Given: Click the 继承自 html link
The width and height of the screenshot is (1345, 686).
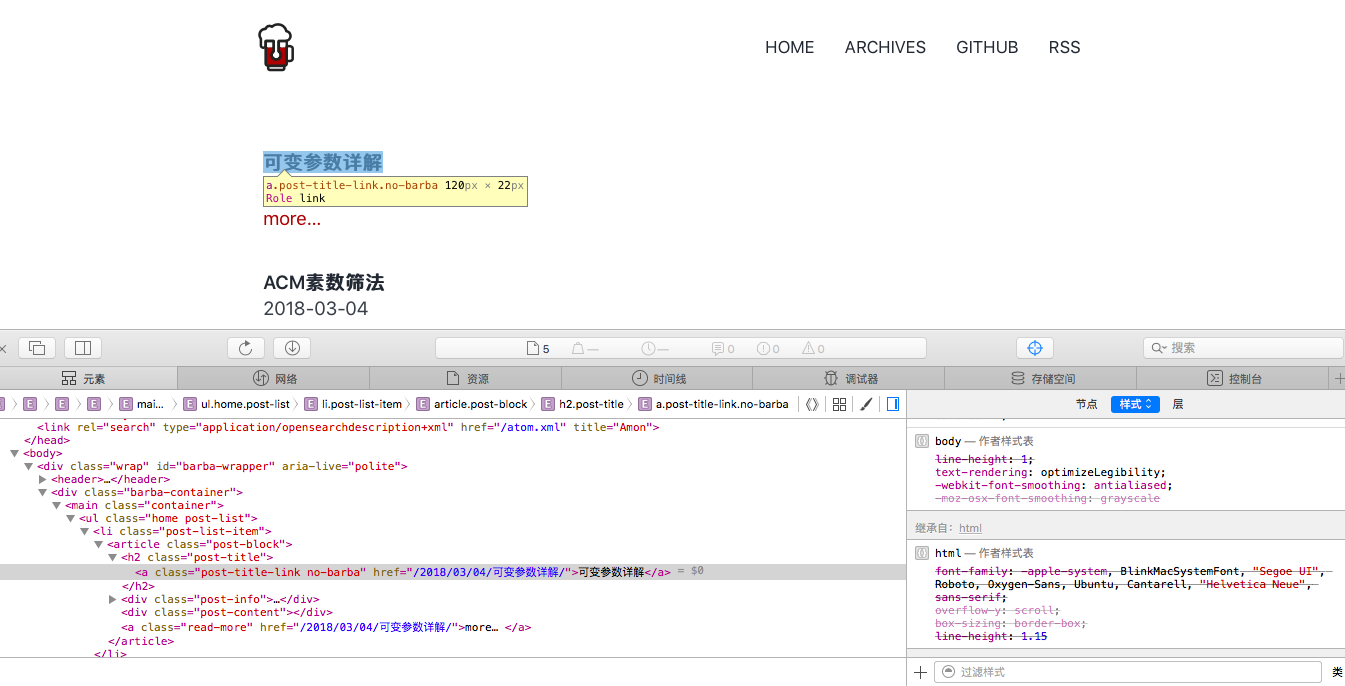Looking at the screenshot, I should 970,528.
